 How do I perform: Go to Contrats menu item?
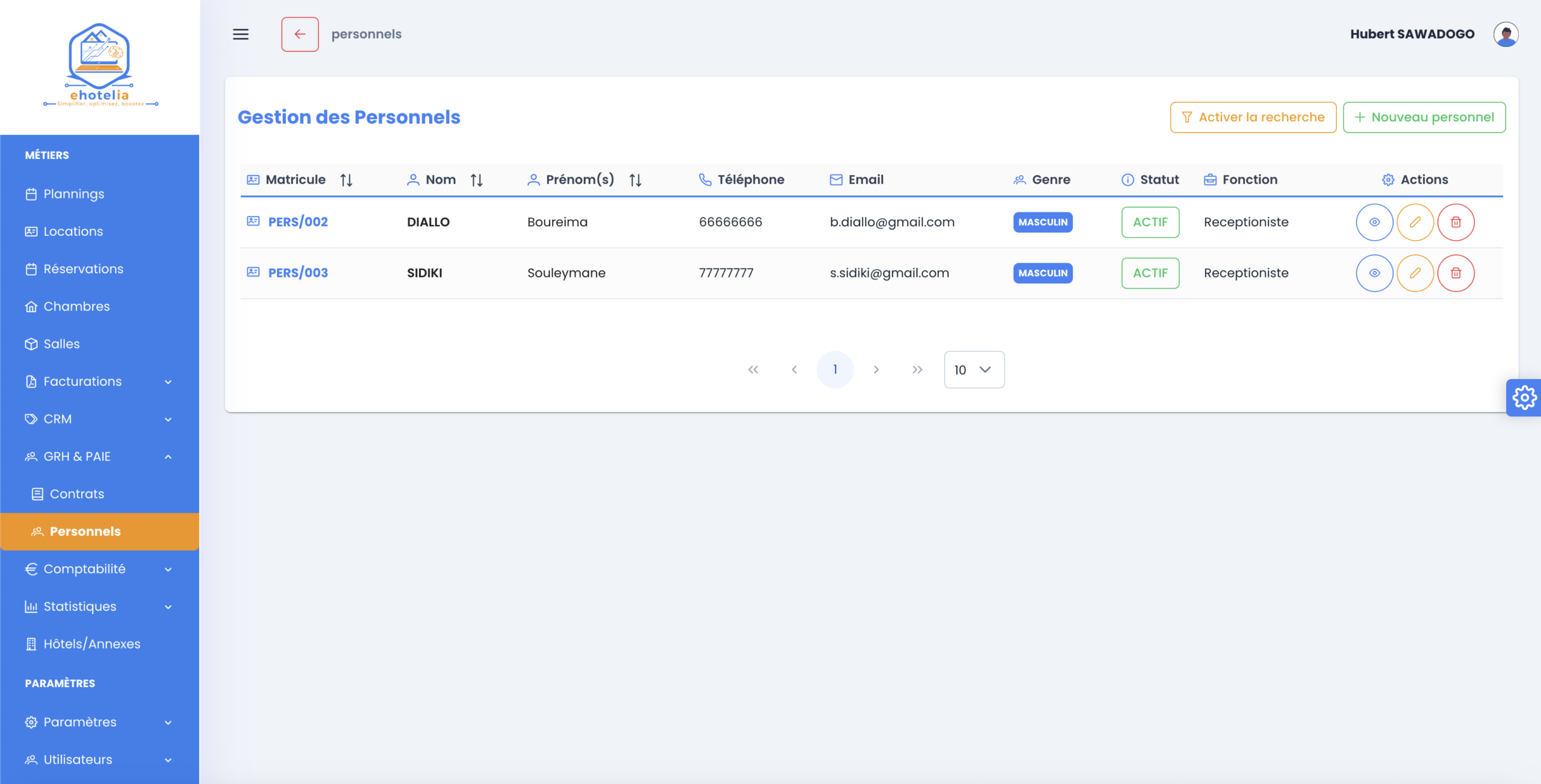point(77,494)
